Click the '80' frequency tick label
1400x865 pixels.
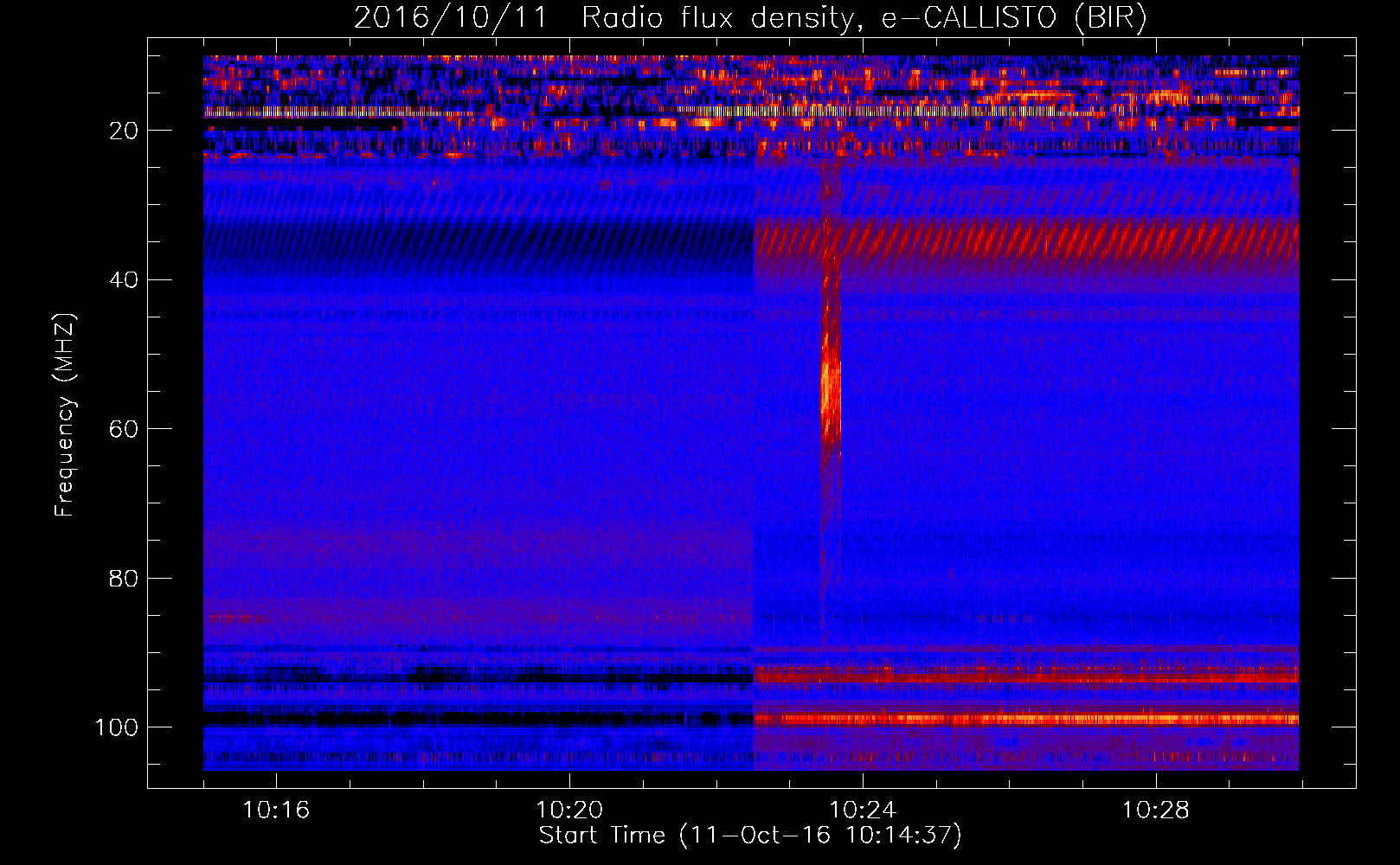click(124, 578)
